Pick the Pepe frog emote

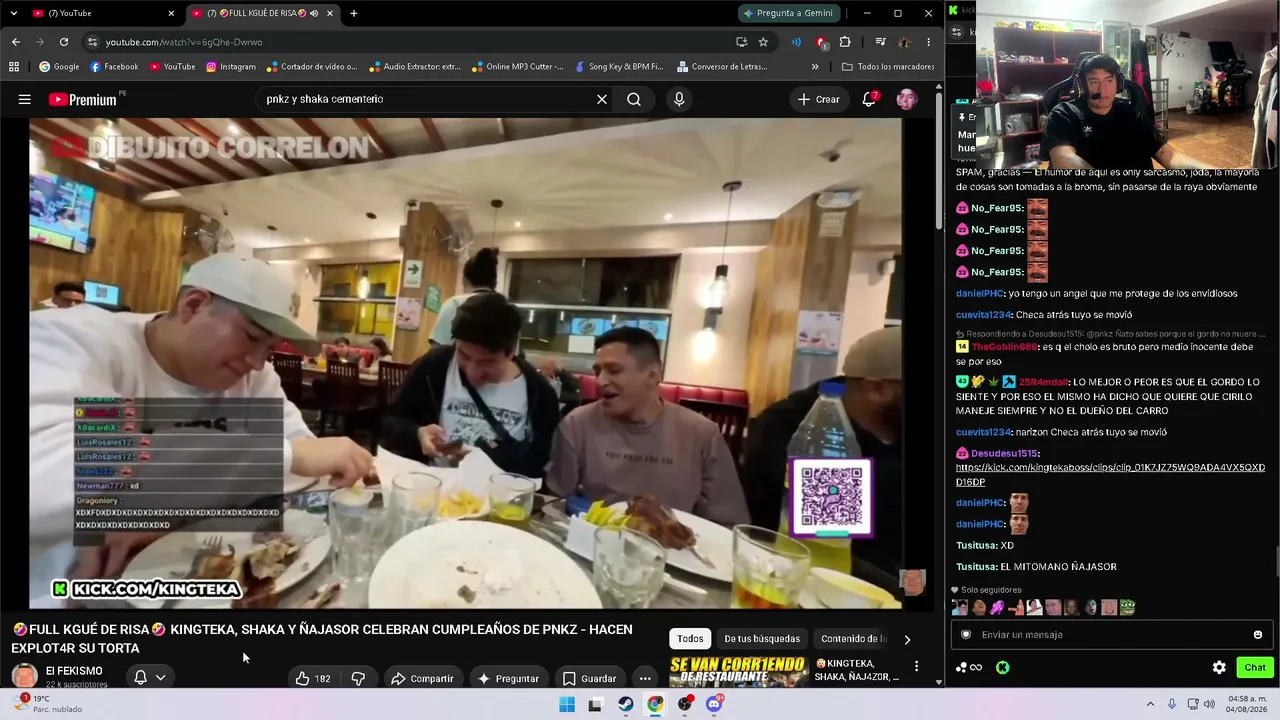coord(1127,607)
